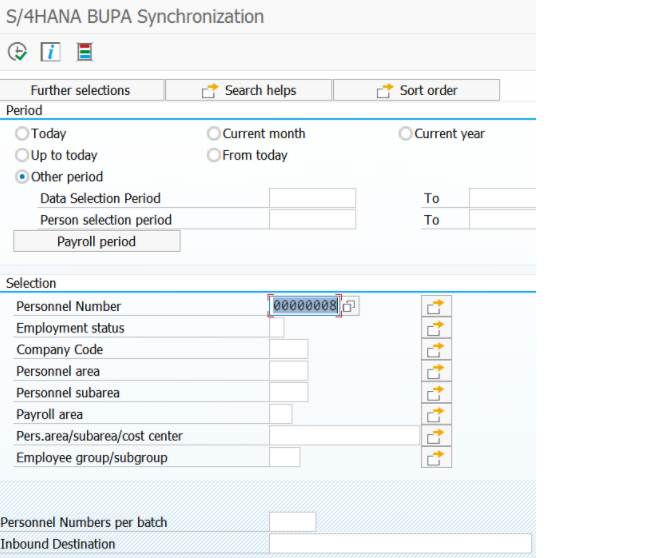
Task: Click the Personnel subarea input field
Action: tap(289, 392)
